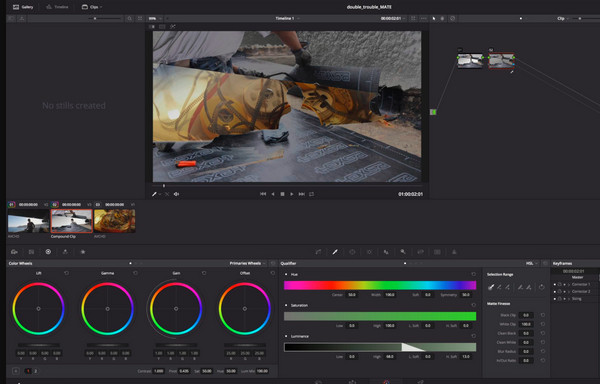Viewport: 600px width, 384px height.
Task: Open the viewer zoom percentage dropdown
Action: click(155, 18)
